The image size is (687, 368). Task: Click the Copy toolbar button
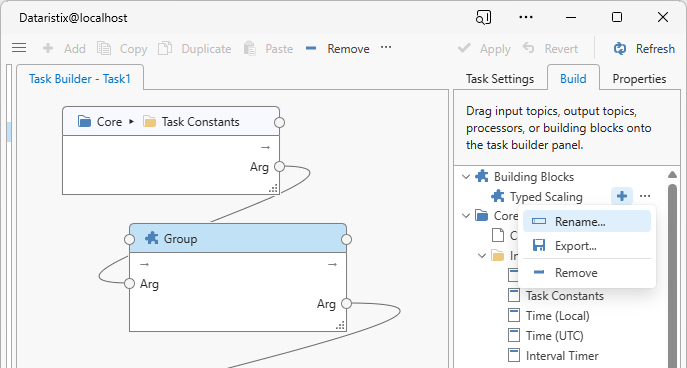pyautogui.click(x=122, y=48)
